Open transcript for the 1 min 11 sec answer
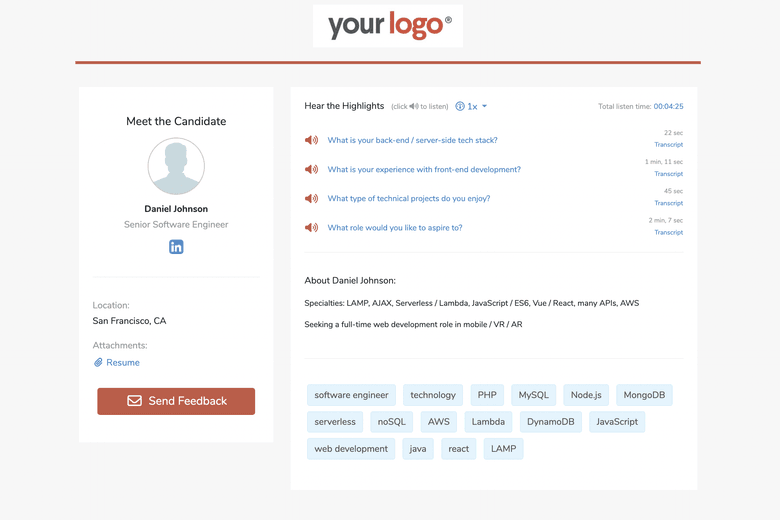780x520 pixels. 668,174
